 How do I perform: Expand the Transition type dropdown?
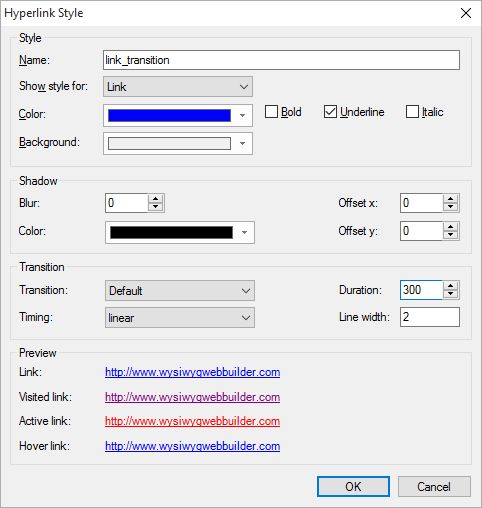180,291
